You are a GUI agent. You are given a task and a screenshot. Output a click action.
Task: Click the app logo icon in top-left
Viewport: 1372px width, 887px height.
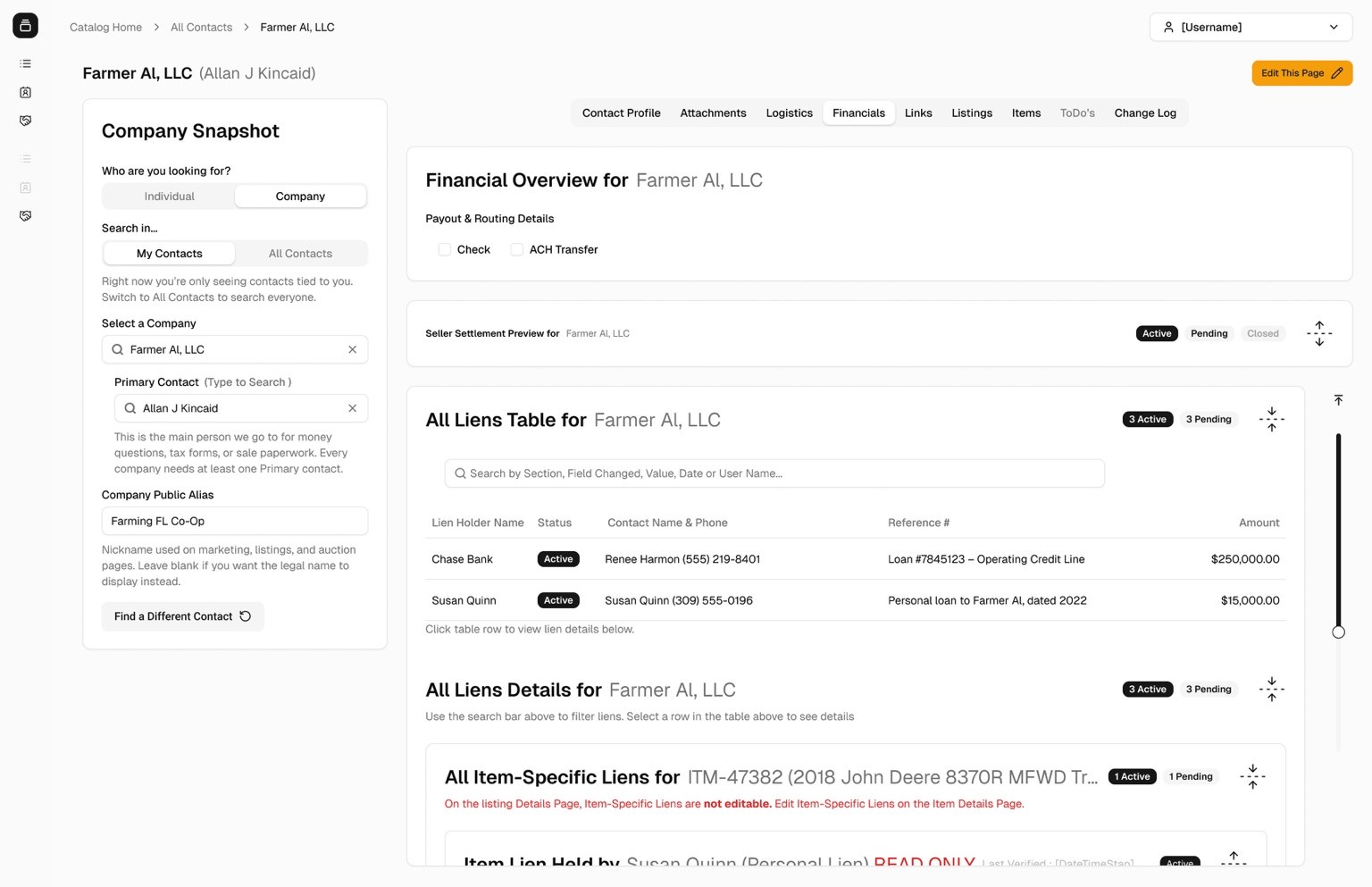[25, 26]
